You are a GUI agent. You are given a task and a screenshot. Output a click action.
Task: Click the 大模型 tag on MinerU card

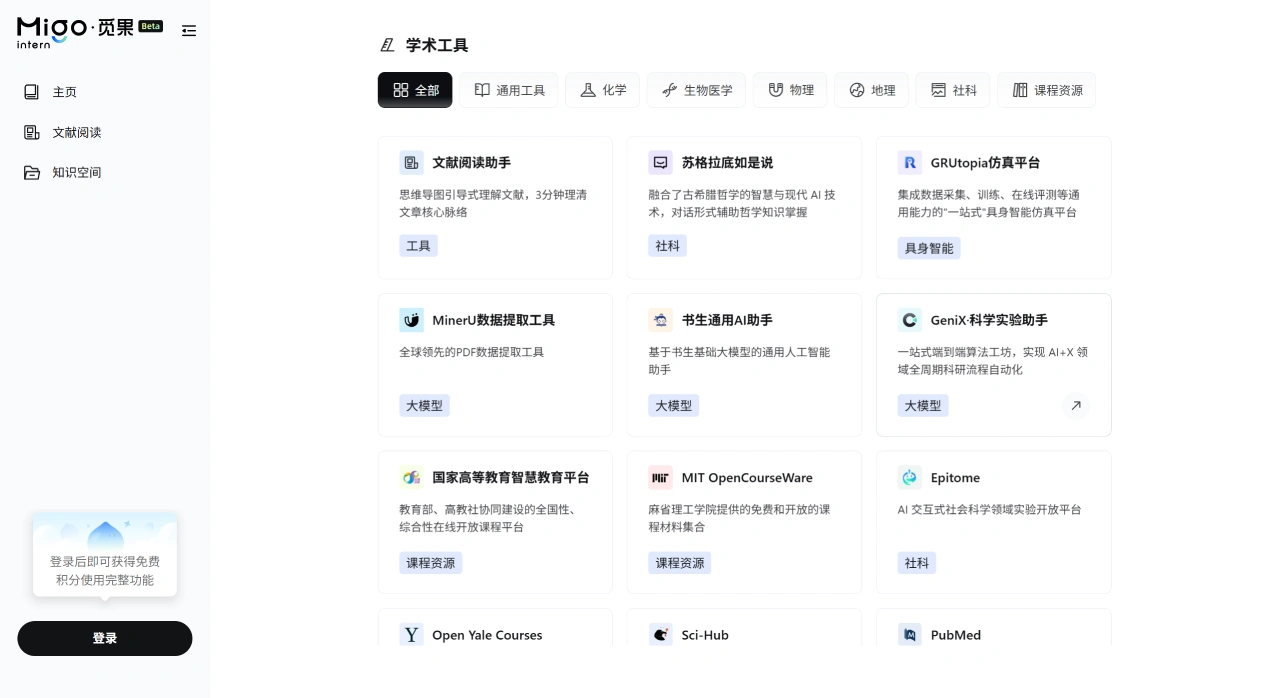tap(424, 405)
